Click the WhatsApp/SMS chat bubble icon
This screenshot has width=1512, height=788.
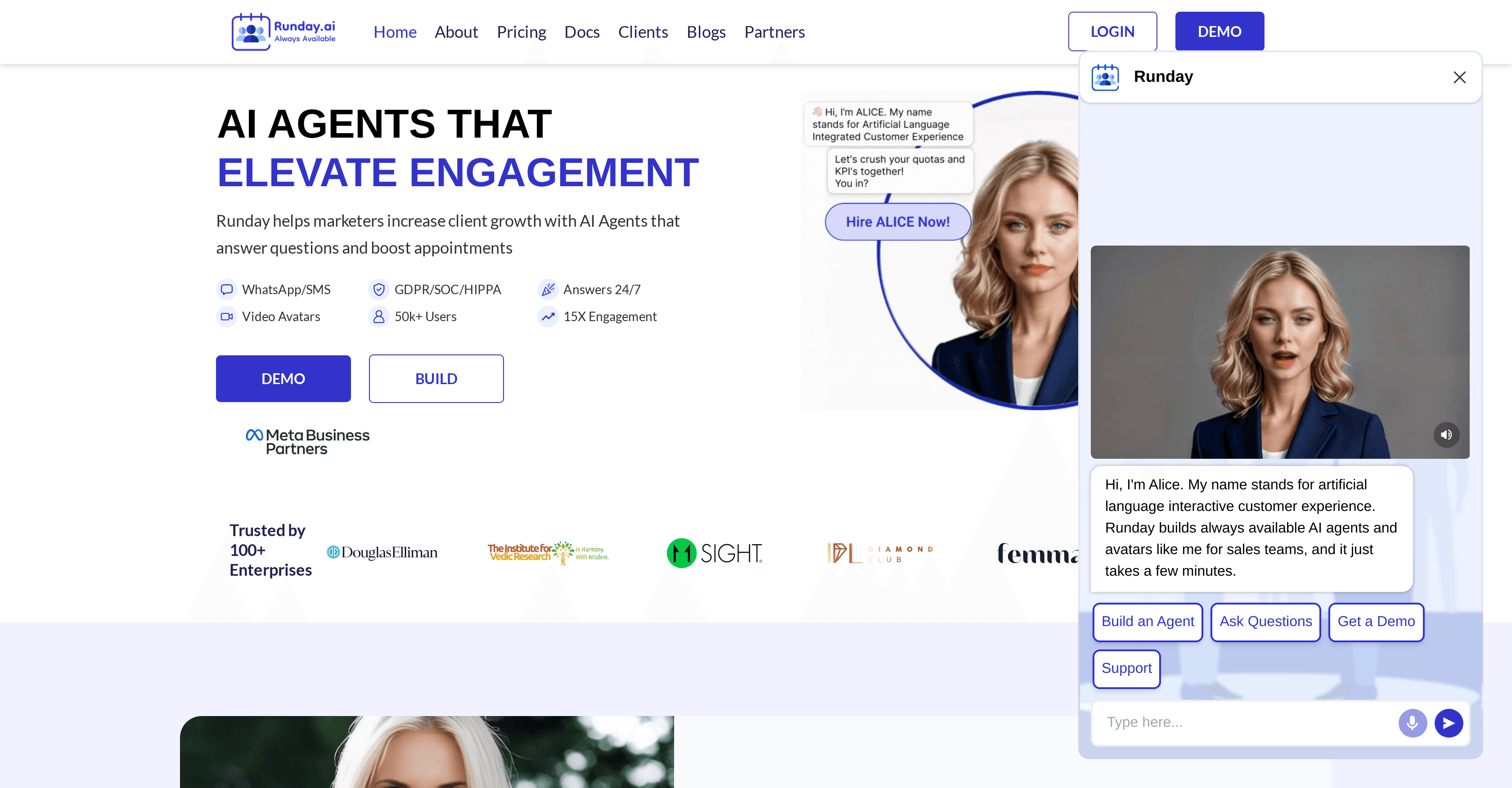tap(226, 289)
